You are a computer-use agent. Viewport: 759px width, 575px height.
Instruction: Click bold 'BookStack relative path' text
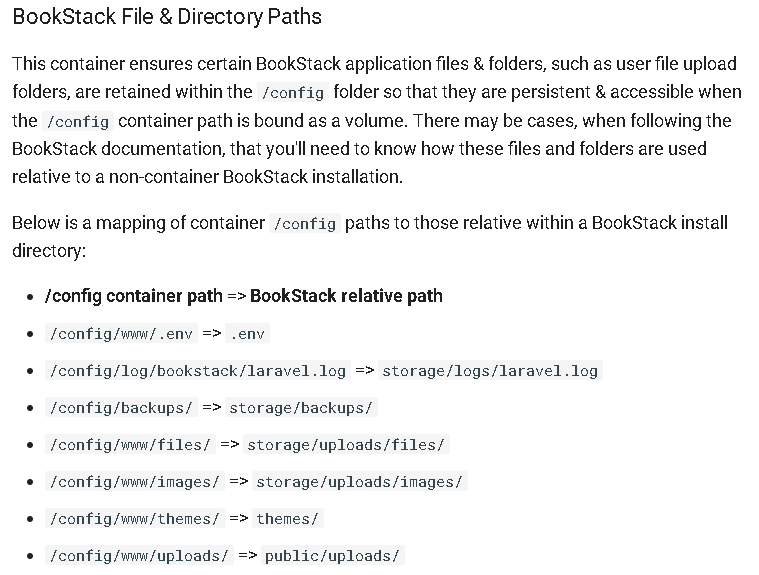pos(346,296)
